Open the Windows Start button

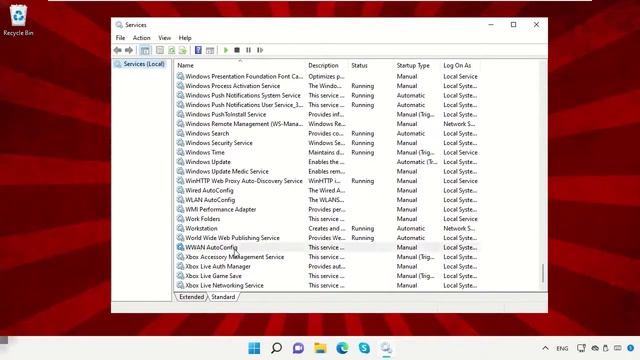click(x=254, y=348)
